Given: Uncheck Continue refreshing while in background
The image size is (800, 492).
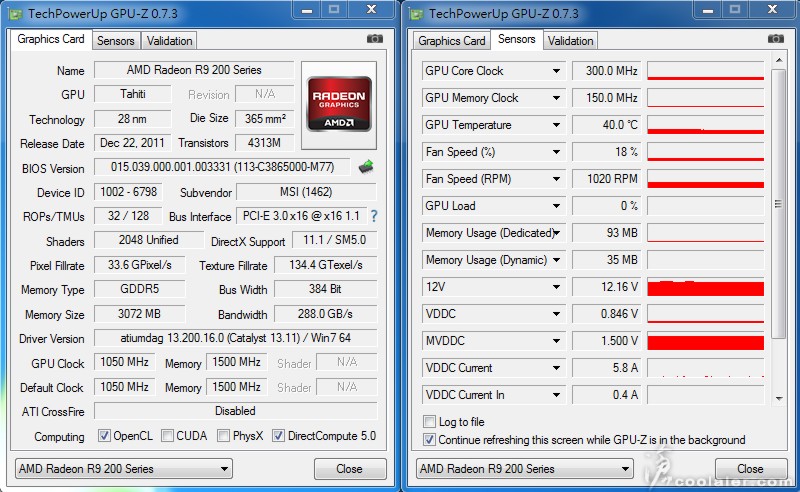Looking at the screenshot, I should click(x=429, y=439).
